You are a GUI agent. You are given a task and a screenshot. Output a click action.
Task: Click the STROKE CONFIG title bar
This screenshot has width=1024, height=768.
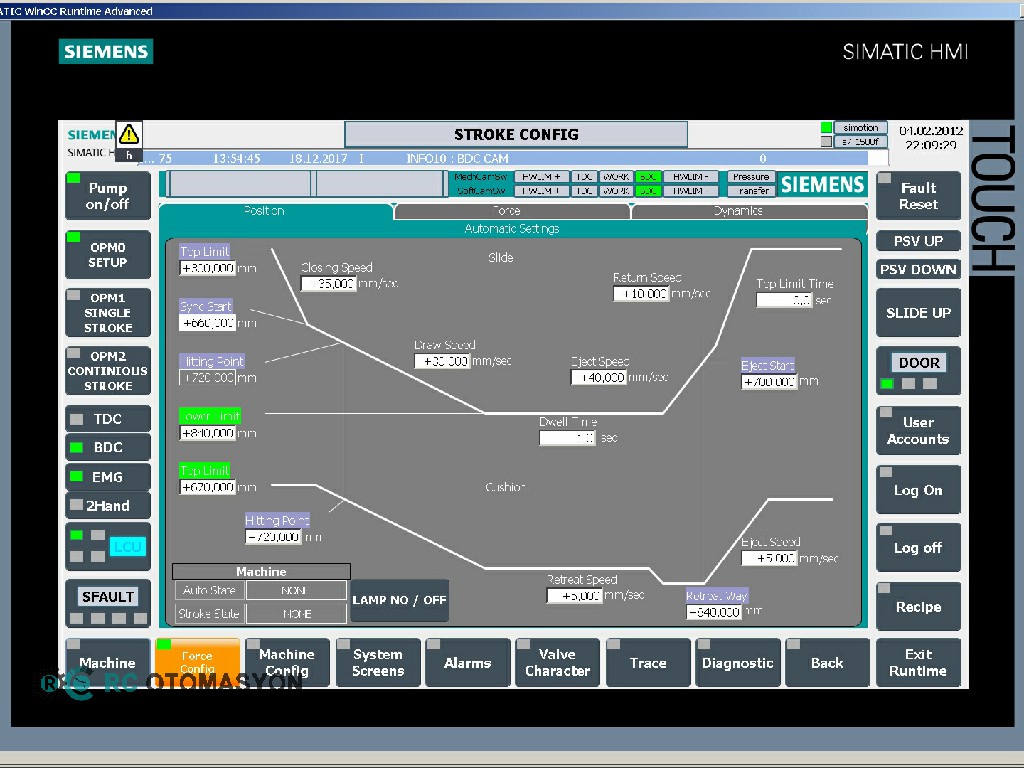(x=516, y=135)
